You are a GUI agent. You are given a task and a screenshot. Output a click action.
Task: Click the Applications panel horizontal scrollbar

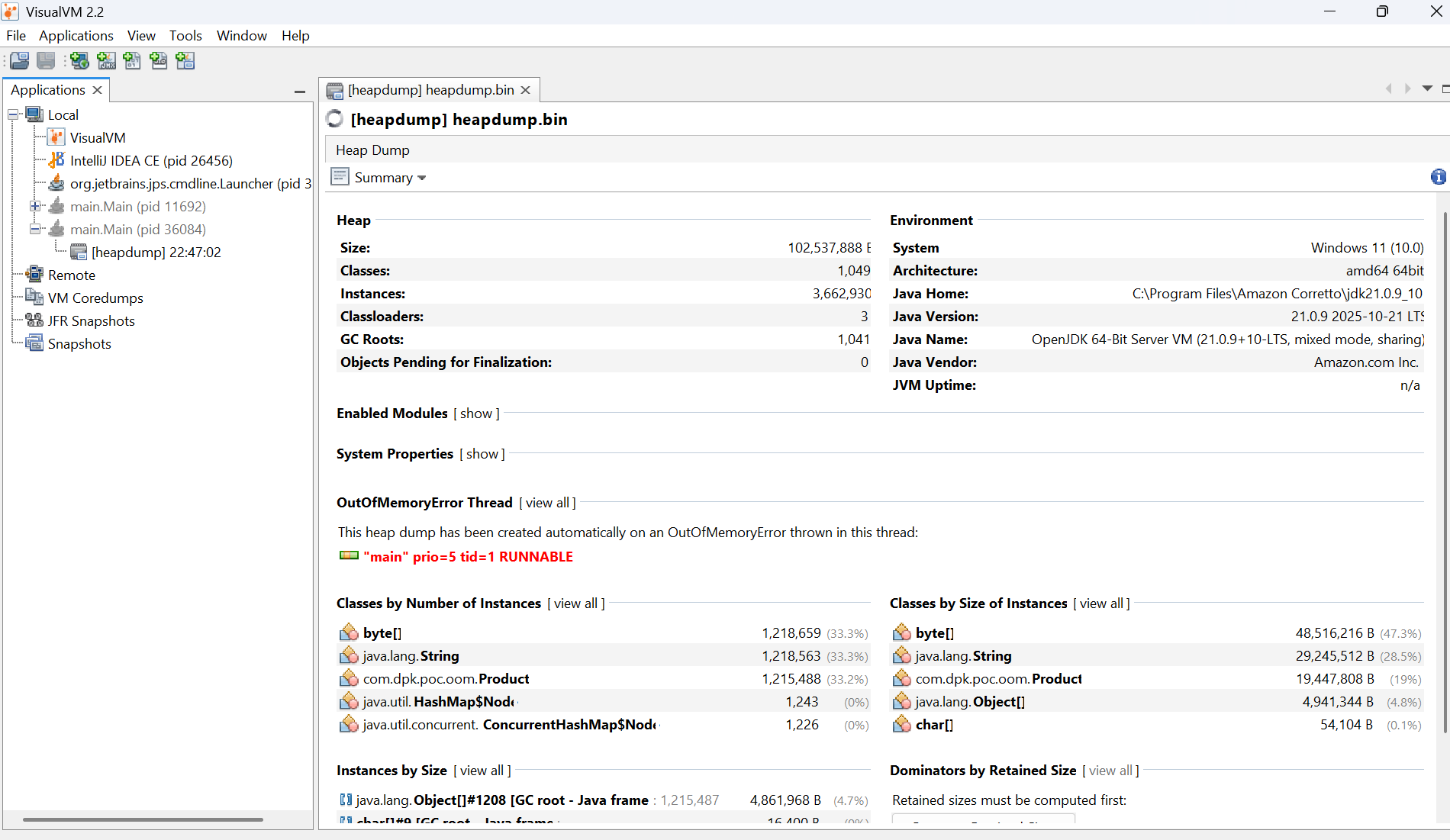pos(143,819)
